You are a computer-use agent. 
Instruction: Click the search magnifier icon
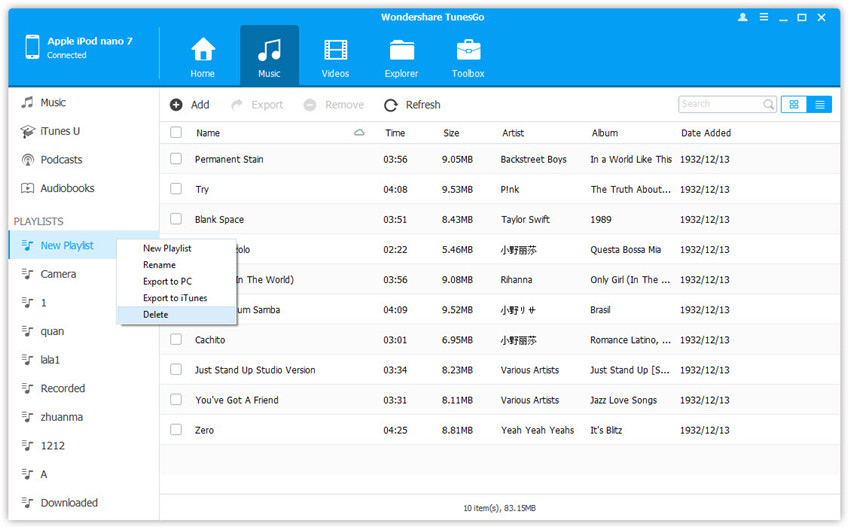(768, 104)
